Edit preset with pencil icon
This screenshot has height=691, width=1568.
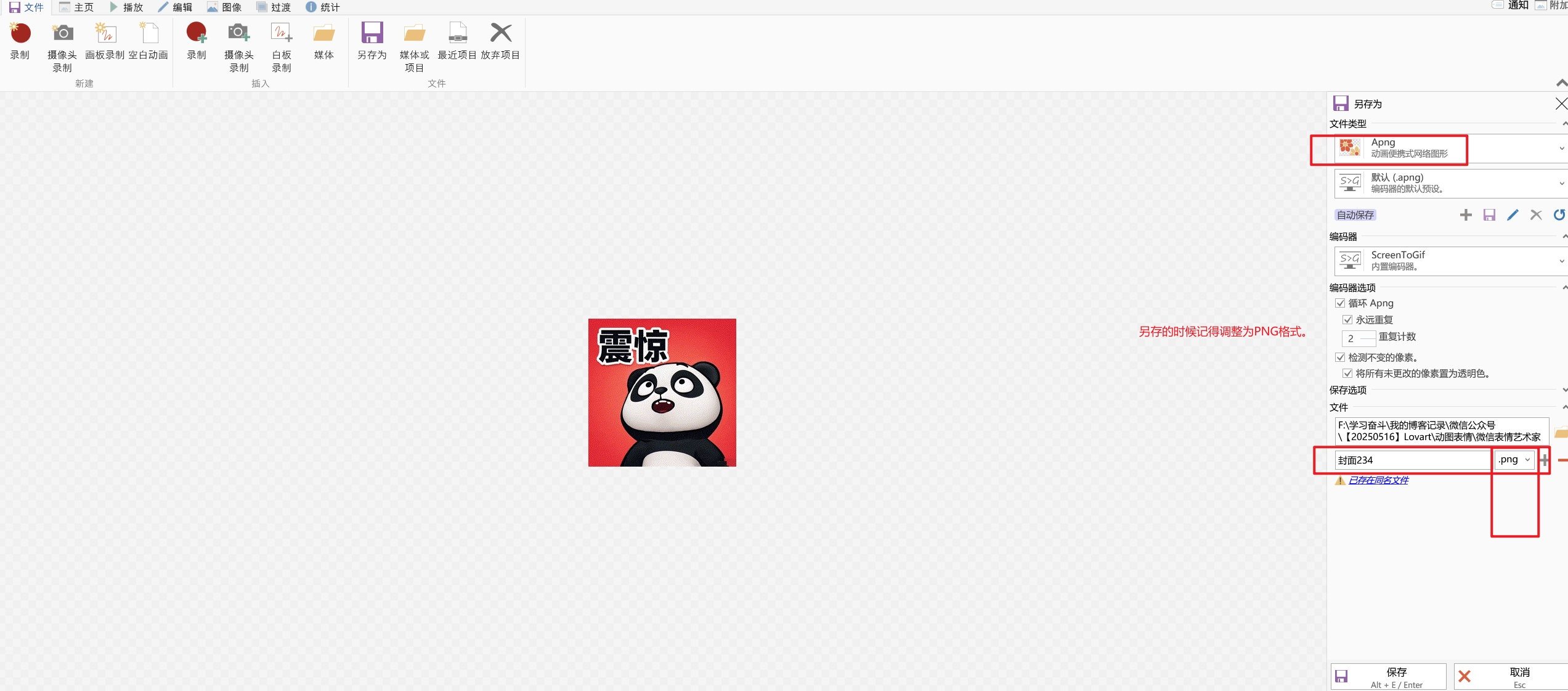click(1513, 215)
